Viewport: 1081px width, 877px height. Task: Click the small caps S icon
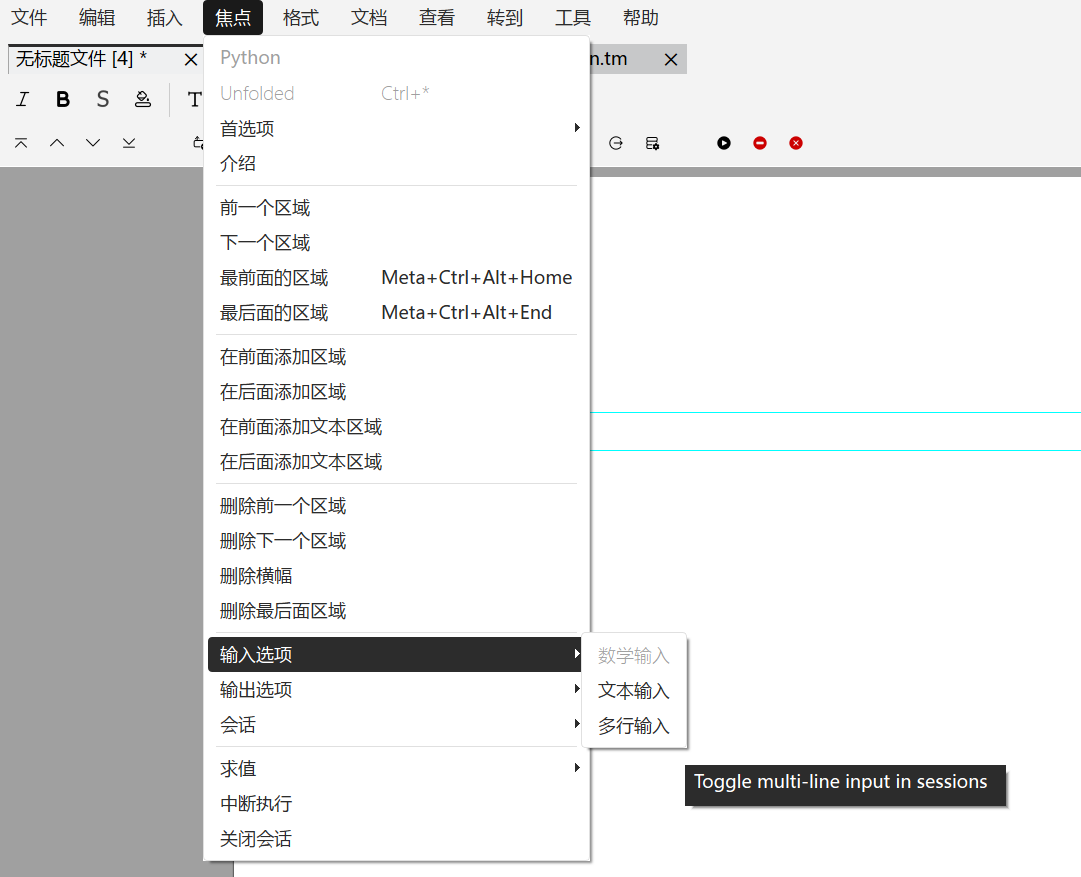click(103, 99)
